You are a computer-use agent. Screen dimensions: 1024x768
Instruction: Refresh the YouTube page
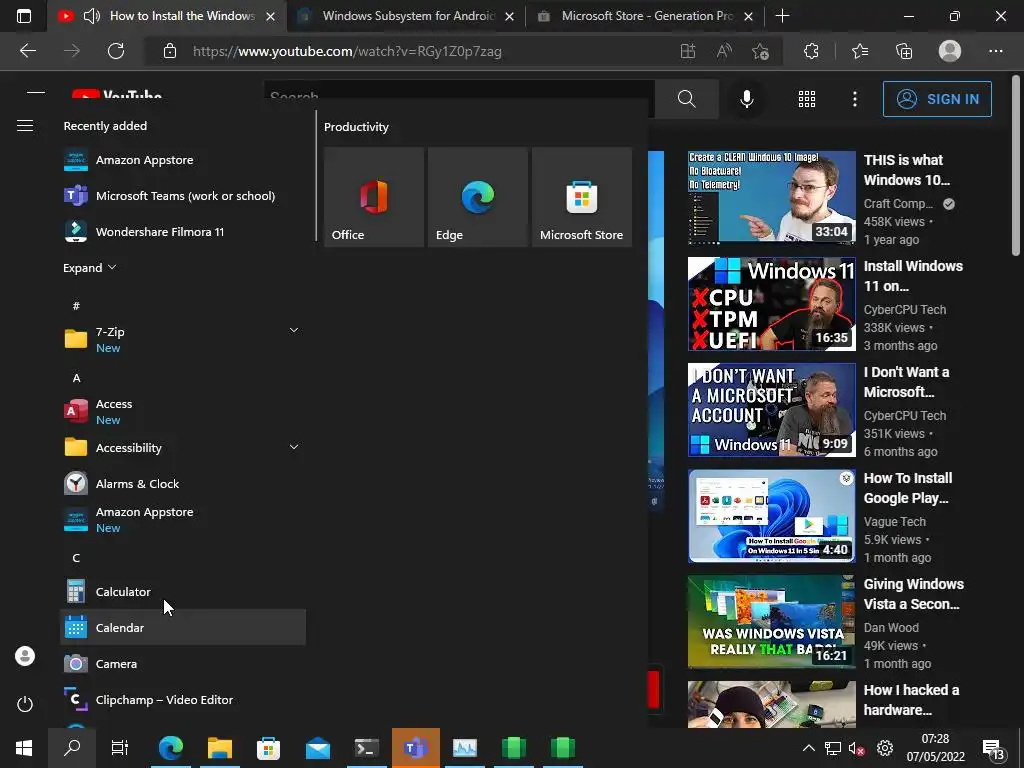coord(116,51)
